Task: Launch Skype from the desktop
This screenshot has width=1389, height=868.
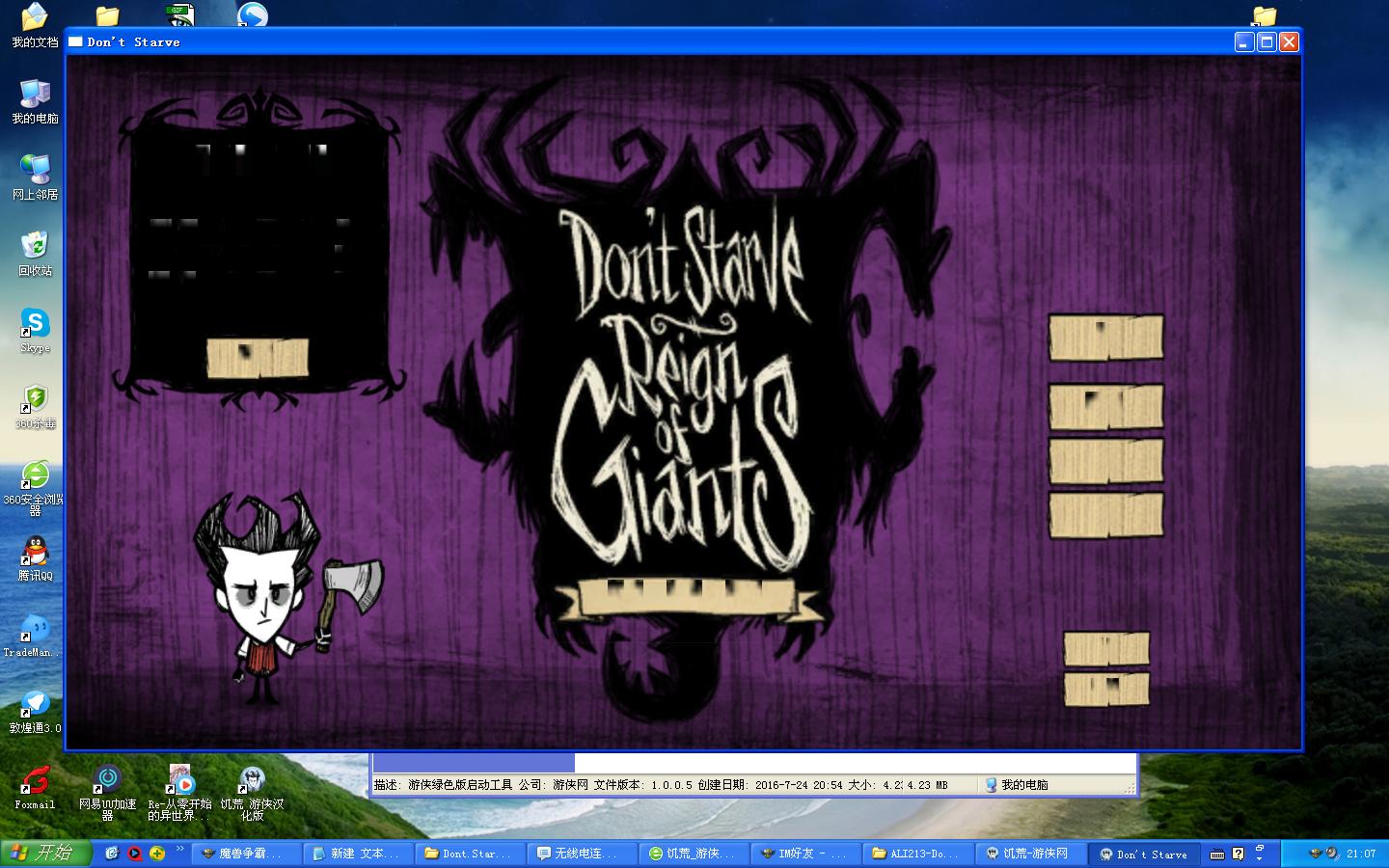Action: [x=35, y=331]
